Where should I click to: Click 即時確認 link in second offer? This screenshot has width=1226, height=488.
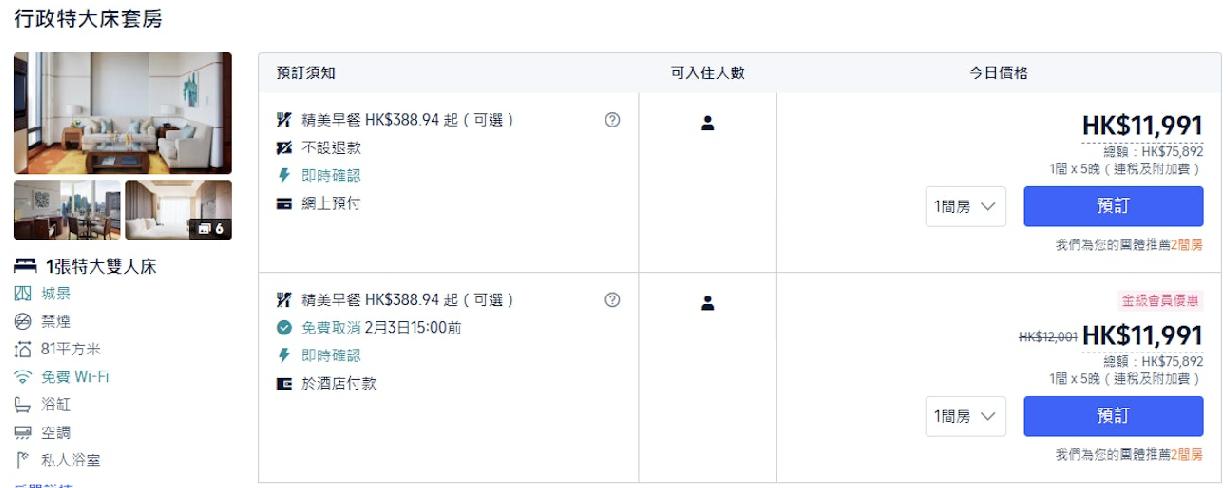(x=331, y=355)
